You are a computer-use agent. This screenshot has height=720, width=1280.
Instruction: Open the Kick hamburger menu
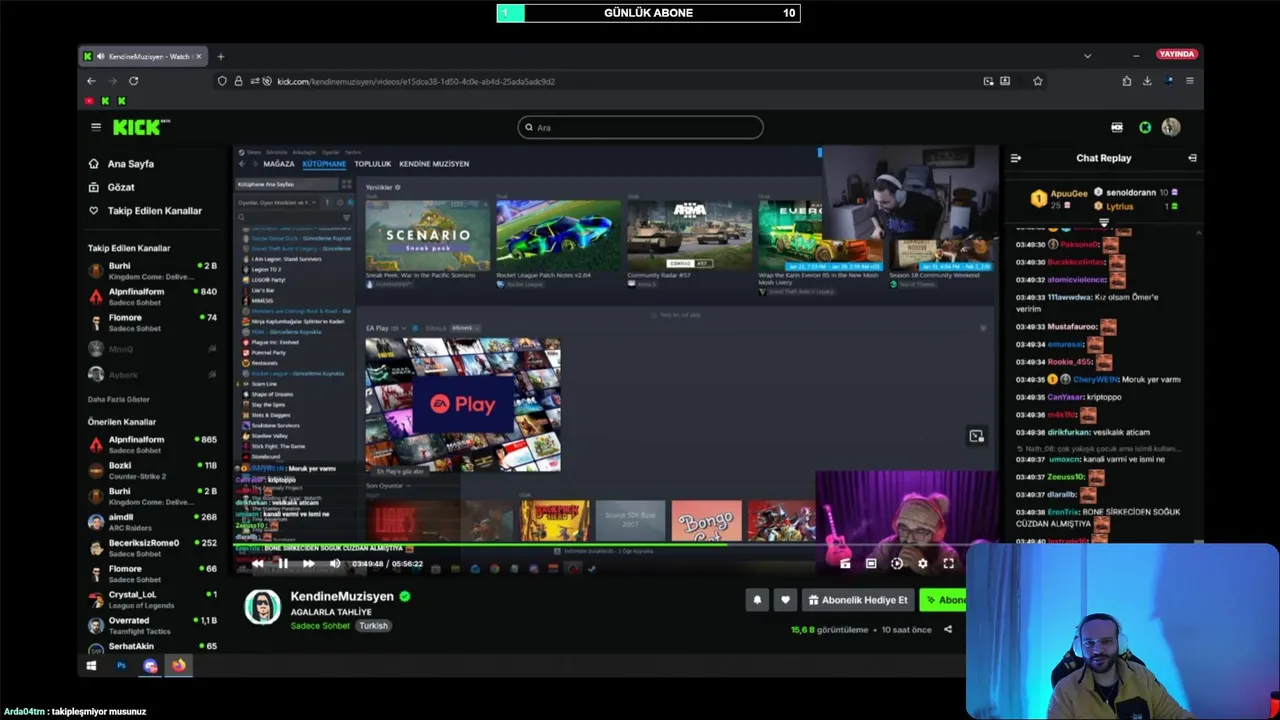coord(96,127)
